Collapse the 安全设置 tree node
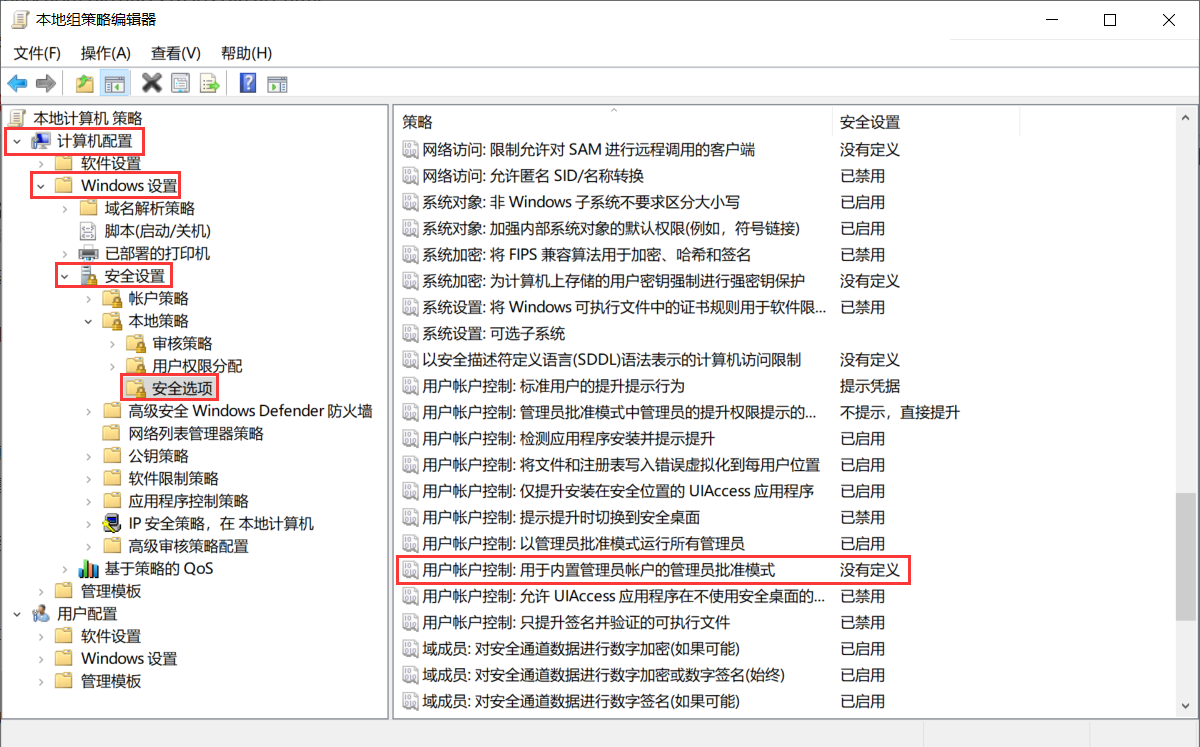This screenshot has width=1200, height=747. point(64,276)
